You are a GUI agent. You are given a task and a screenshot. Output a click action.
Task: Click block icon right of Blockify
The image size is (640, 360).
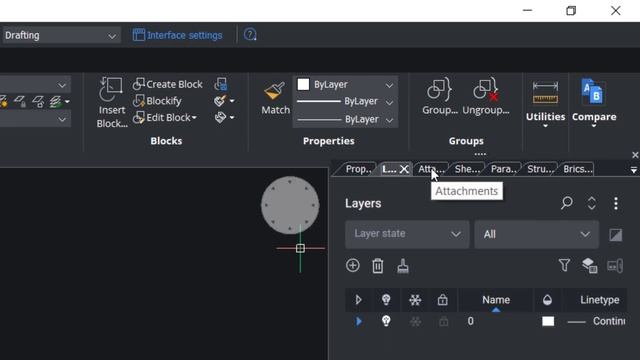click(x=220, y=101)
